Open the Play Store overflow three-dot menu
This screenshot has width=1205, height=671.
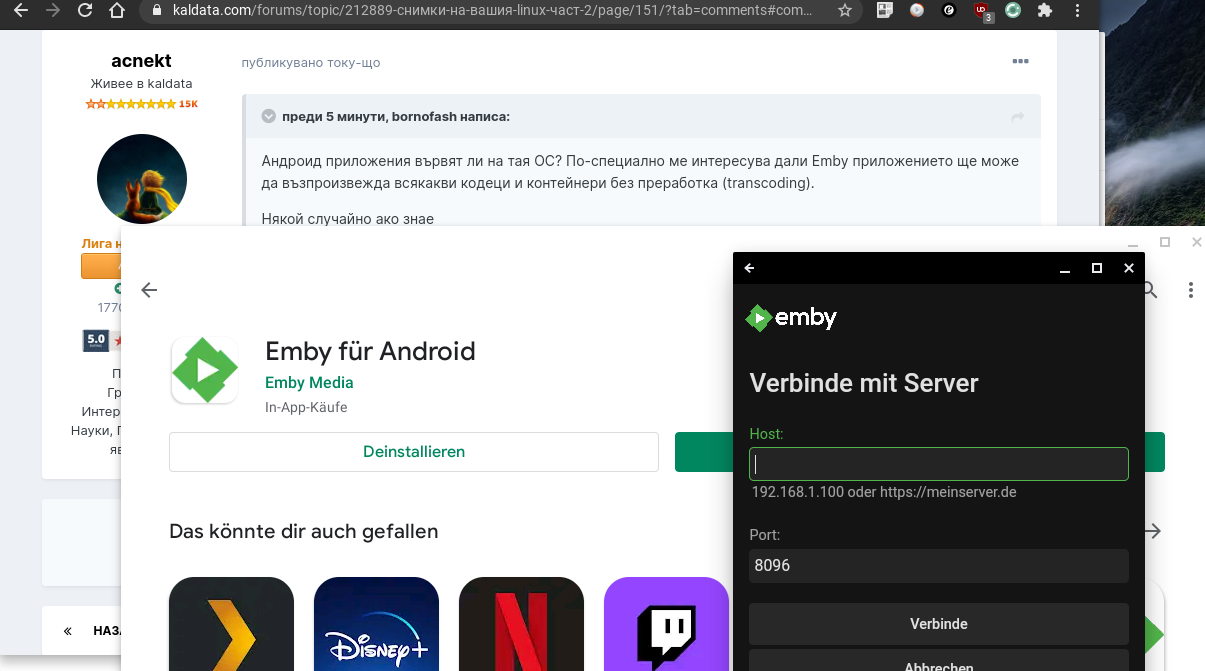[x=1191, y=290]
